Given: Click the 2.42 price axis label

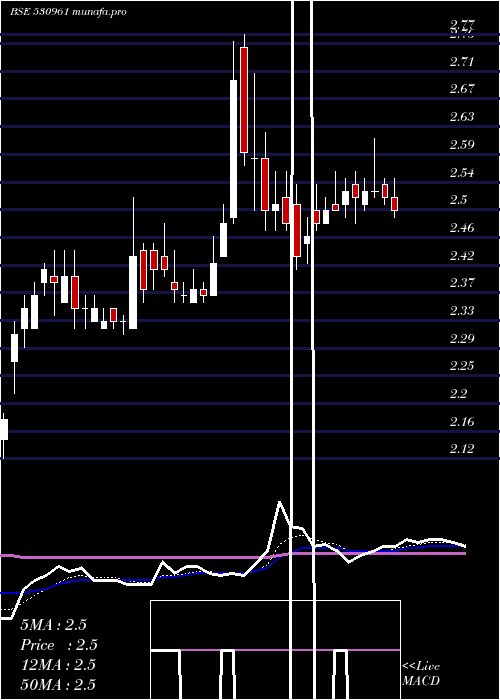Looking at the screenshot, I should click(462, 256).
